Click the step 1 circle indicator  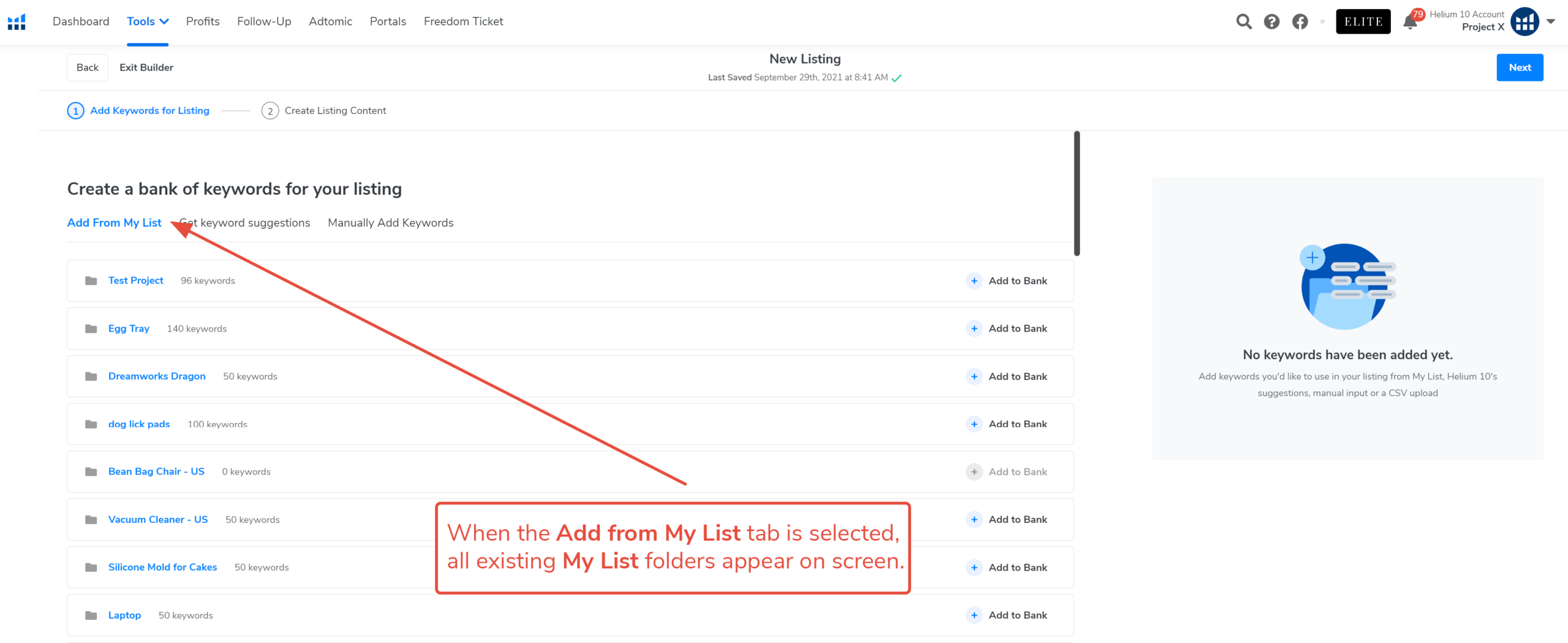(75, 111)
